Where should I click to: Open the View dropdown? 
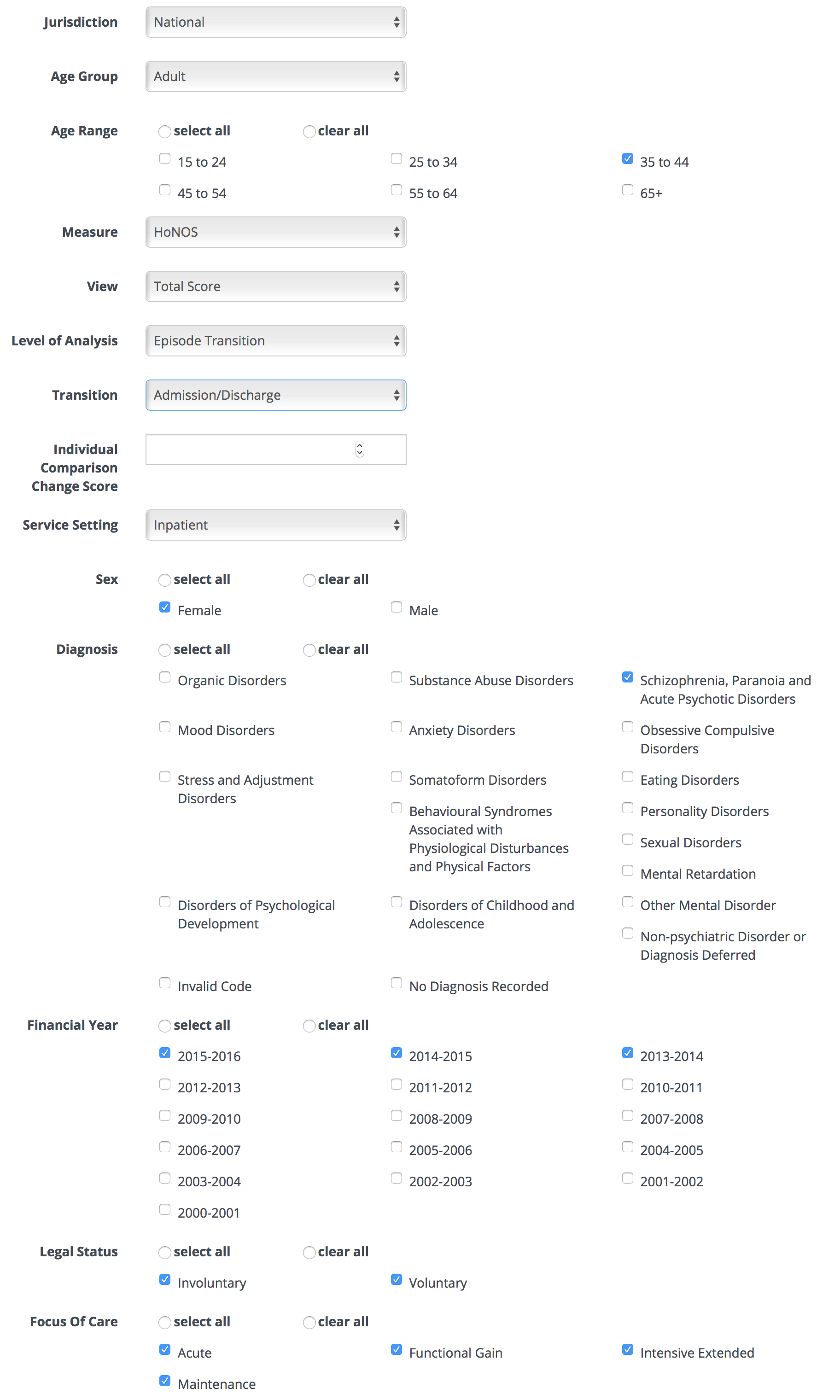(276, 286)
